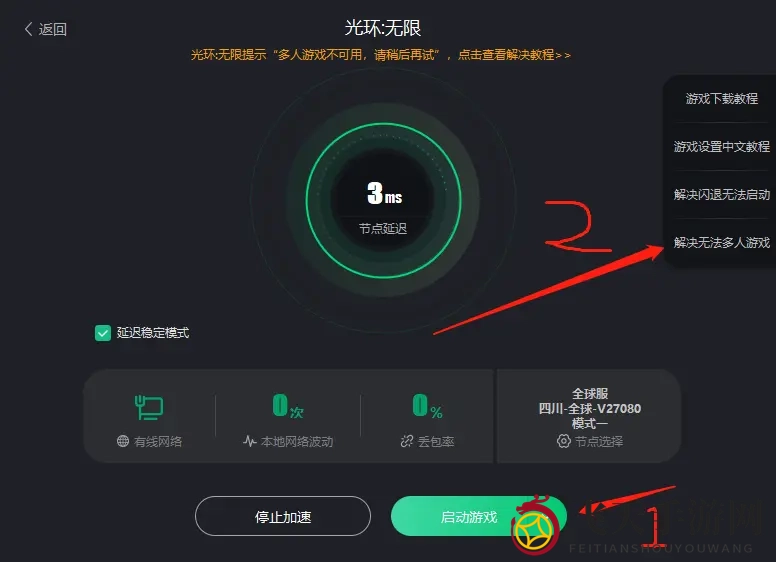776x562 pixels.
Task: Select 解决无法多人游戏 in the side menu
Action: pyautogui.click(x=722, y=242)
